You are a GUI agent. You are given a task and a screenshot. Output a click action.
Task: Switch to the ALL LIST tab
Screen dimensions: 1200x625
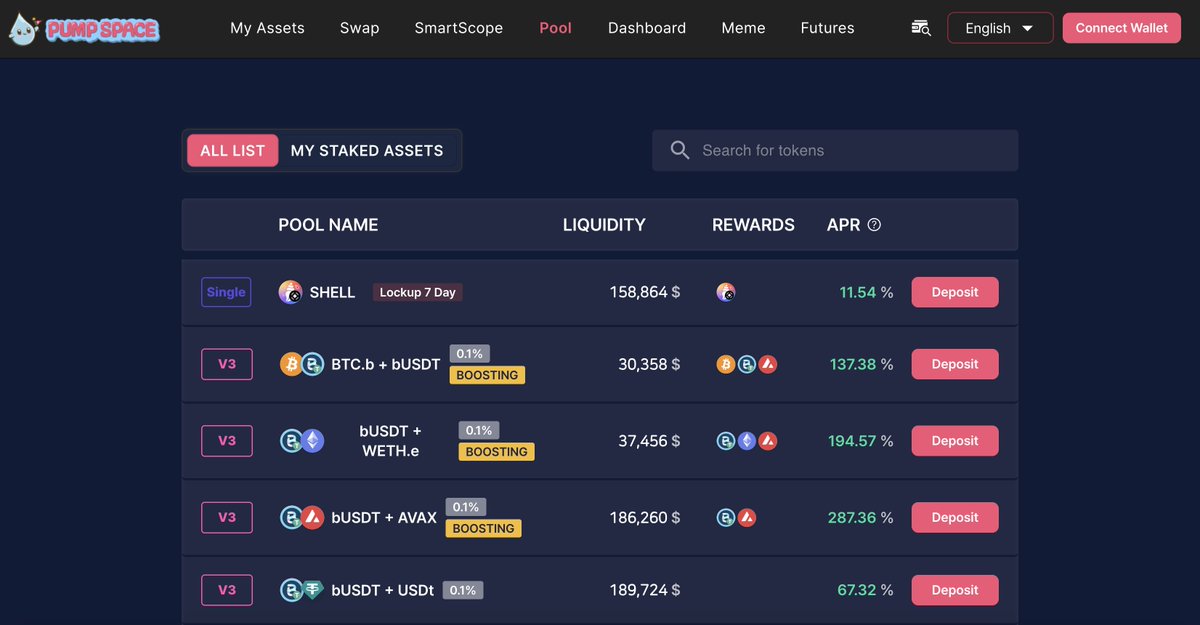pos(232,151)
